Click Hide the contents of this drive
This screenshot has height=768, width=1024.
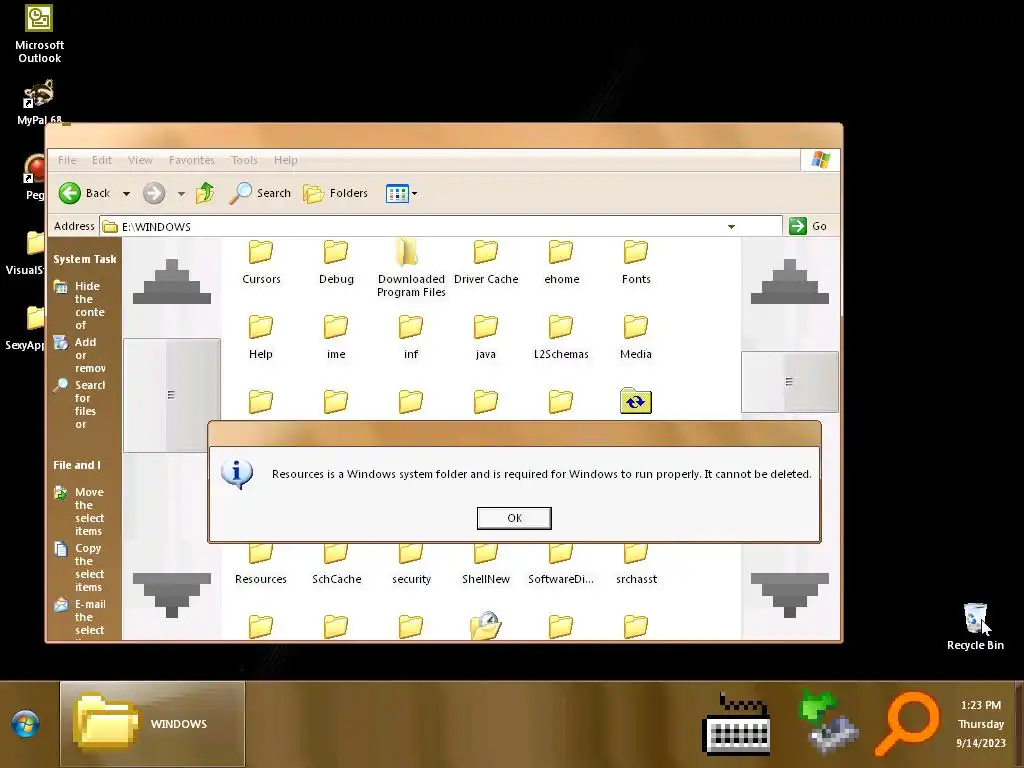tap(80, 305)
